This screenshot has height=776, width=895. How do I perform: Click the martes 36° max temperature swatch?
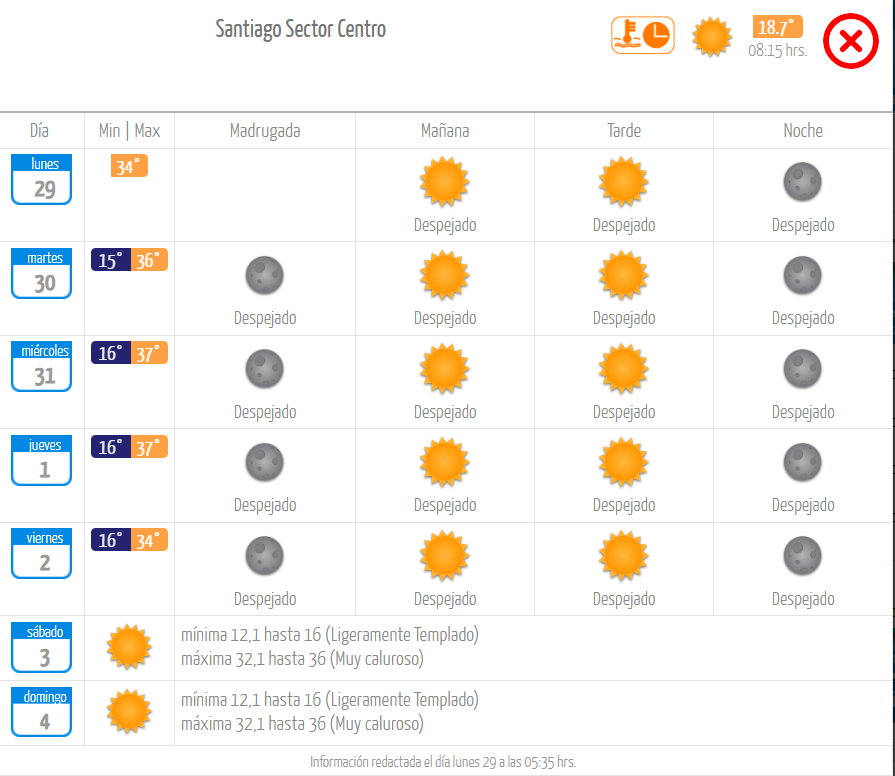tap(149, 260)
